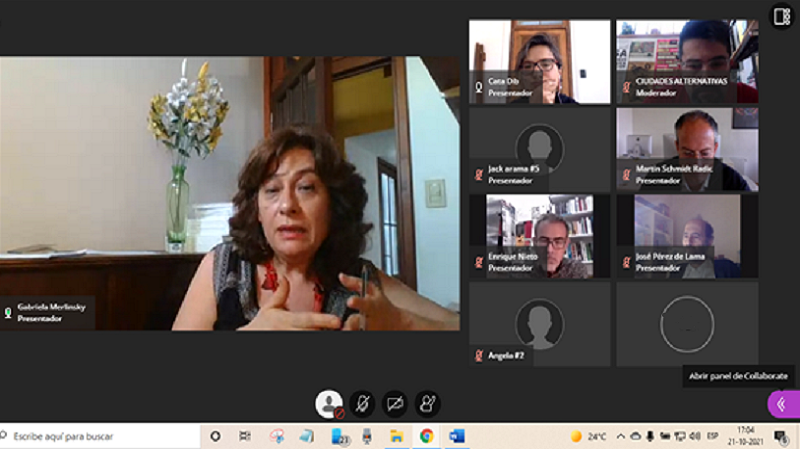Image resolution: width=800 pixels, height=449 pixels.
Task: Show hidden system tray icons chevron
Action: pyautogui.click(x=621, y=437)
